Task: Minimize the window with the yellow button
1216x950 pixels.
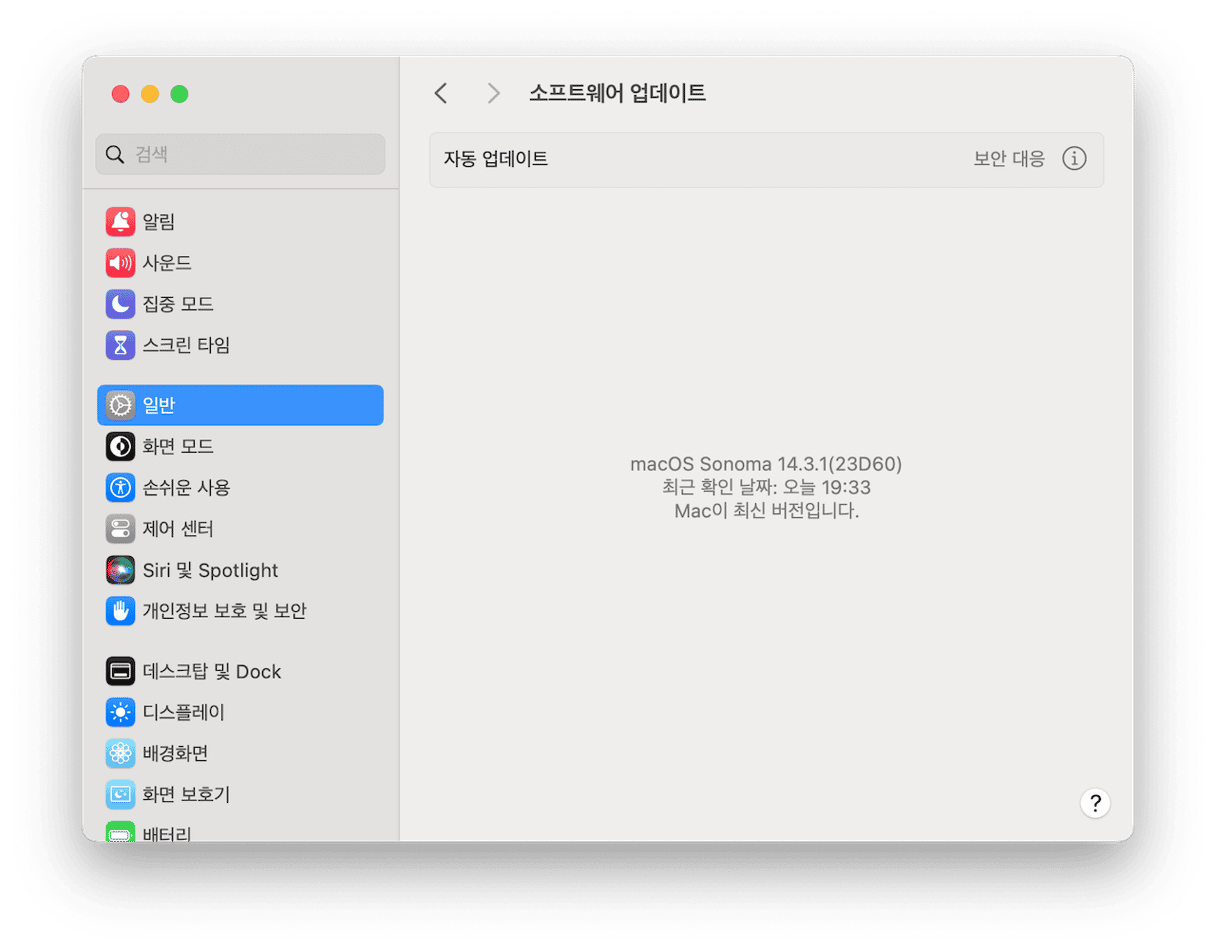Action: coord(150,94)
